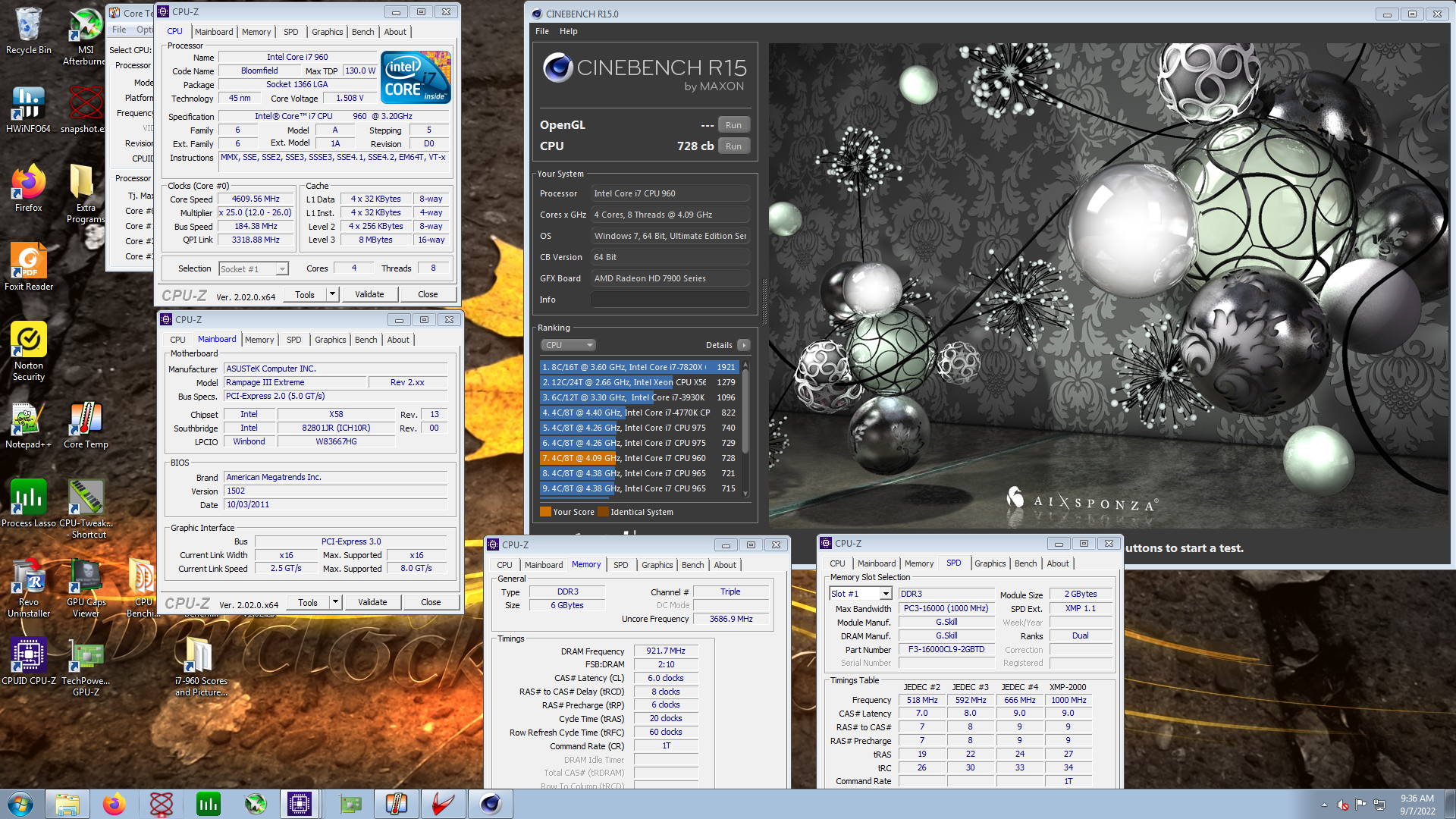Launch the Revo Uninstaller desktop icon
Viewport: 1456px width, 819px height.
pyautogui.click(x=28, y=588)
